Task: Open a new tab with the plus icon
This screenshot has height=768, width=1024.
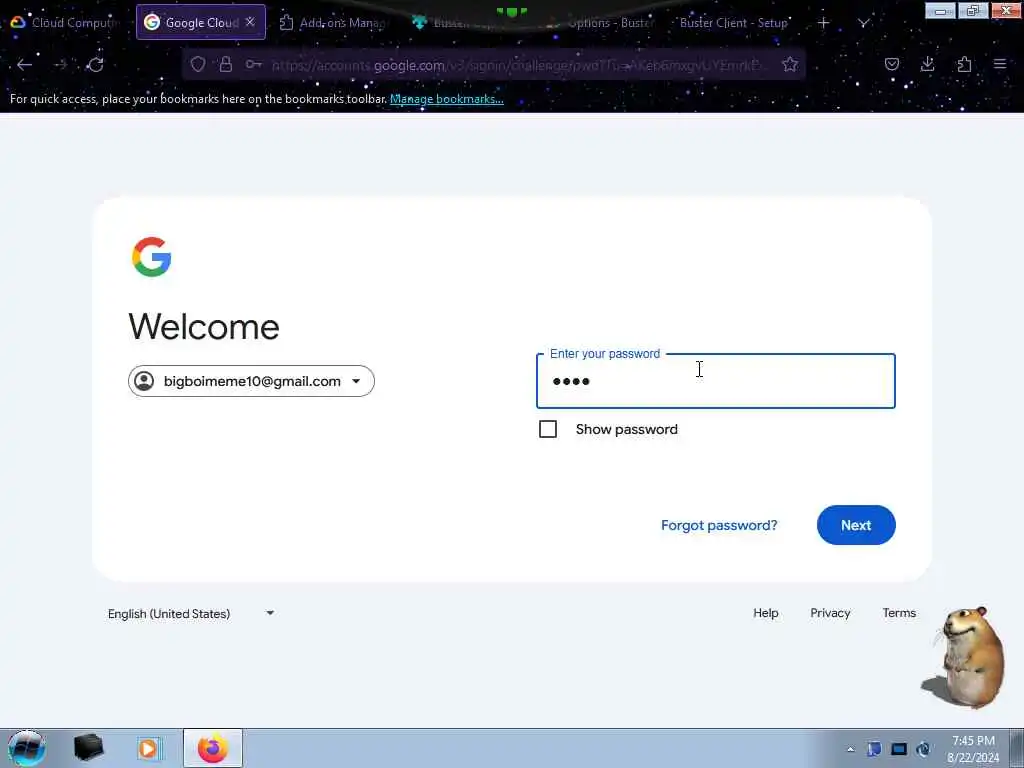Action: pos(824,23)
